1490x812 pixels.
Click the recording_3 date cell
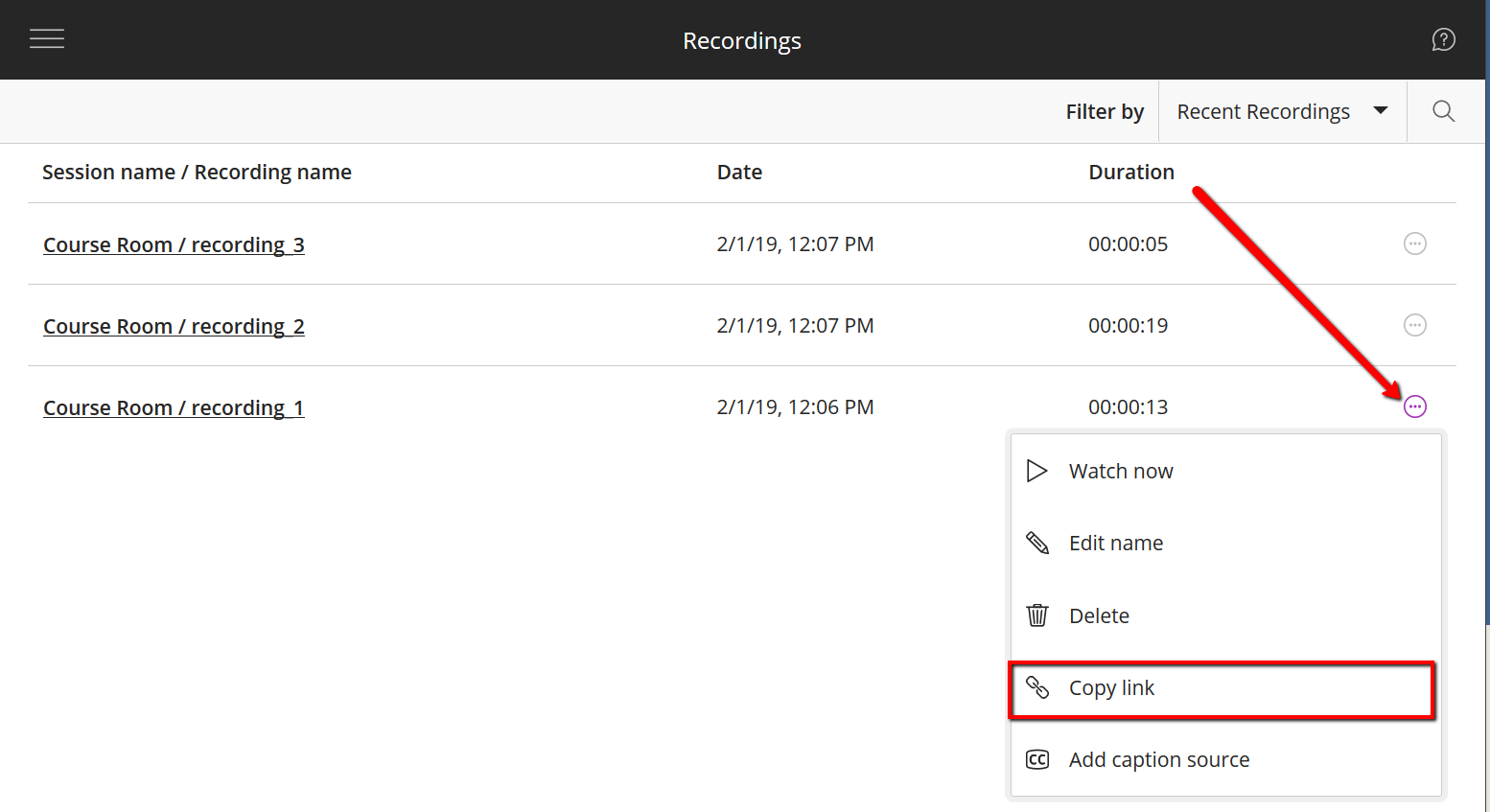pos(795,244)
